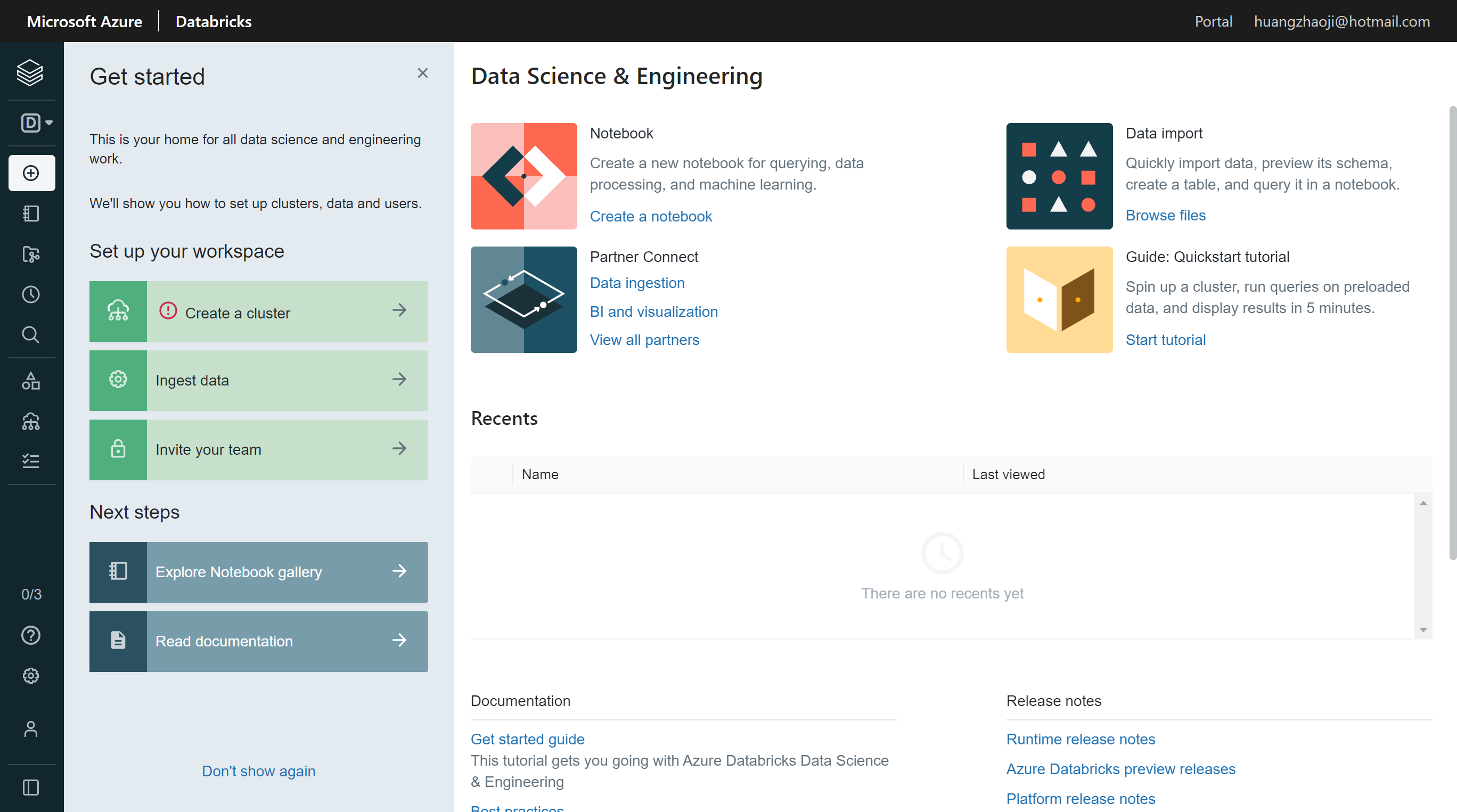The image size is (1457, 812).
Task: Check the 0/3 onboarding progress indicator
Action: pyautogui.click(x=31, y=594)
